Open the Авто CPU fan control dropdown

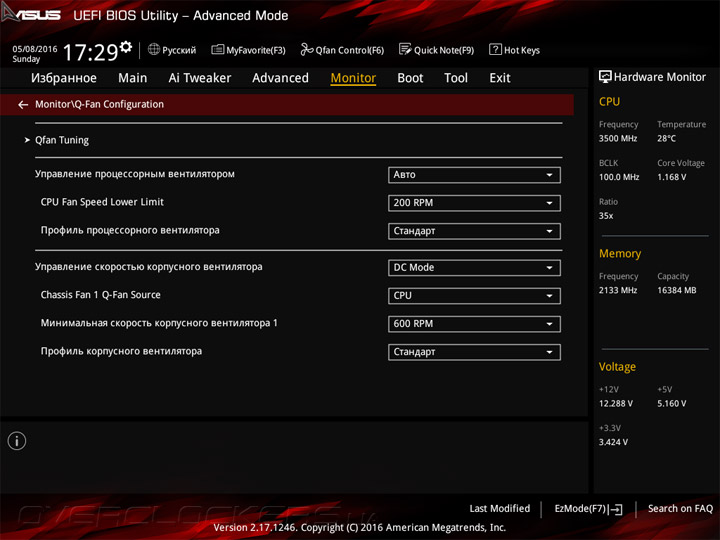474,175
